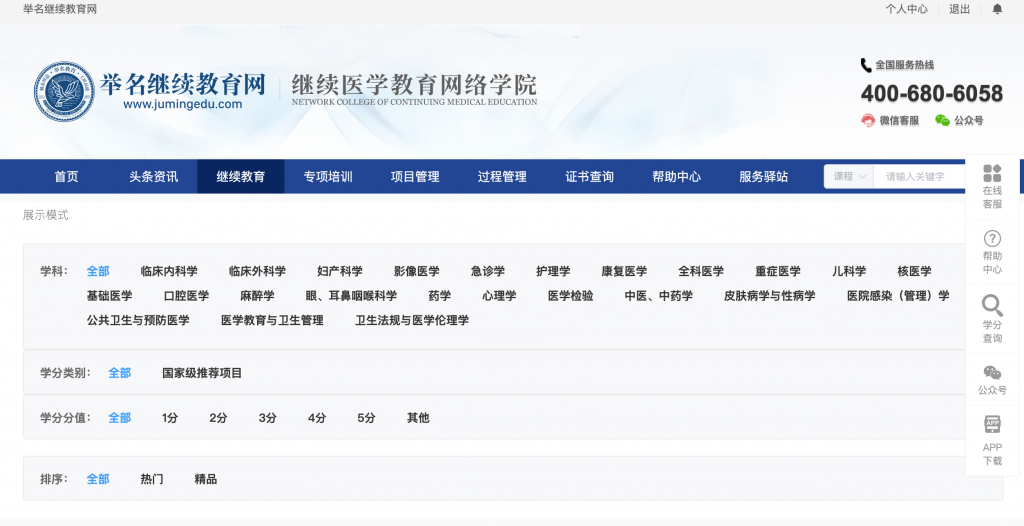Click the WeChat customer service icon
The image size is (1024, 526).
click(x=868, y=120)
